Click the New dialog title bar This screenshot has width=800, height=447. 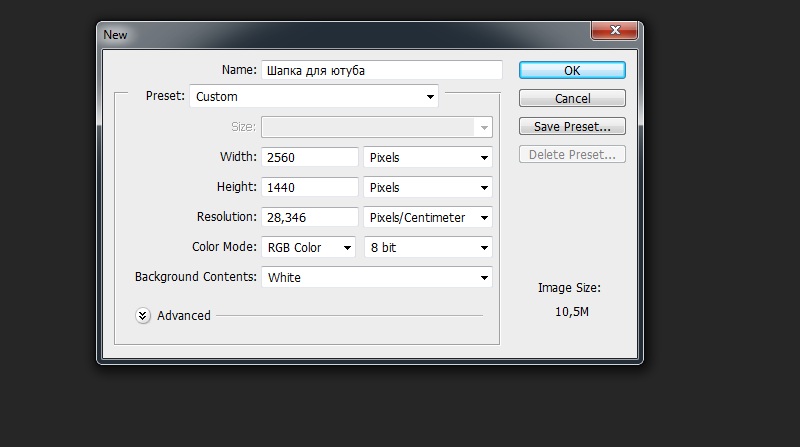pyautogui.click(x=342, y=35)
